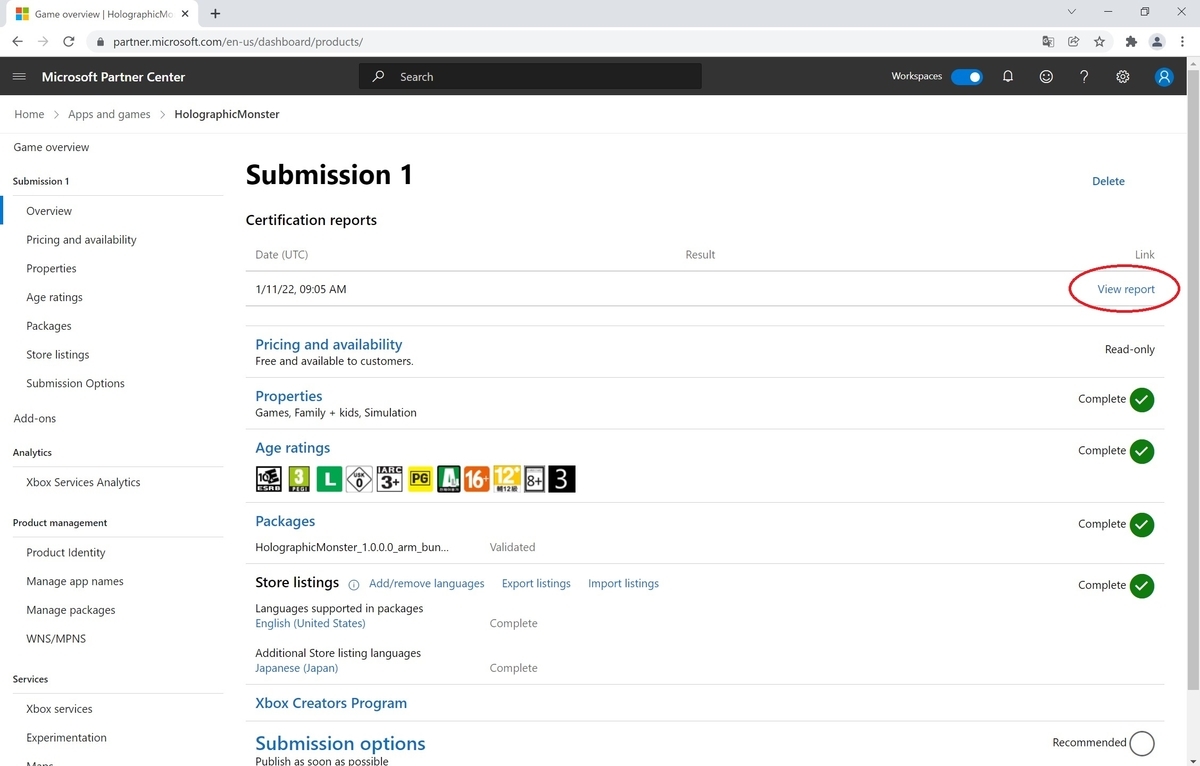Image resolution: width=1200 pixels, height=766 pixels.
Task: Open the help question mark icon
Action: click(x=1084, y=77)
